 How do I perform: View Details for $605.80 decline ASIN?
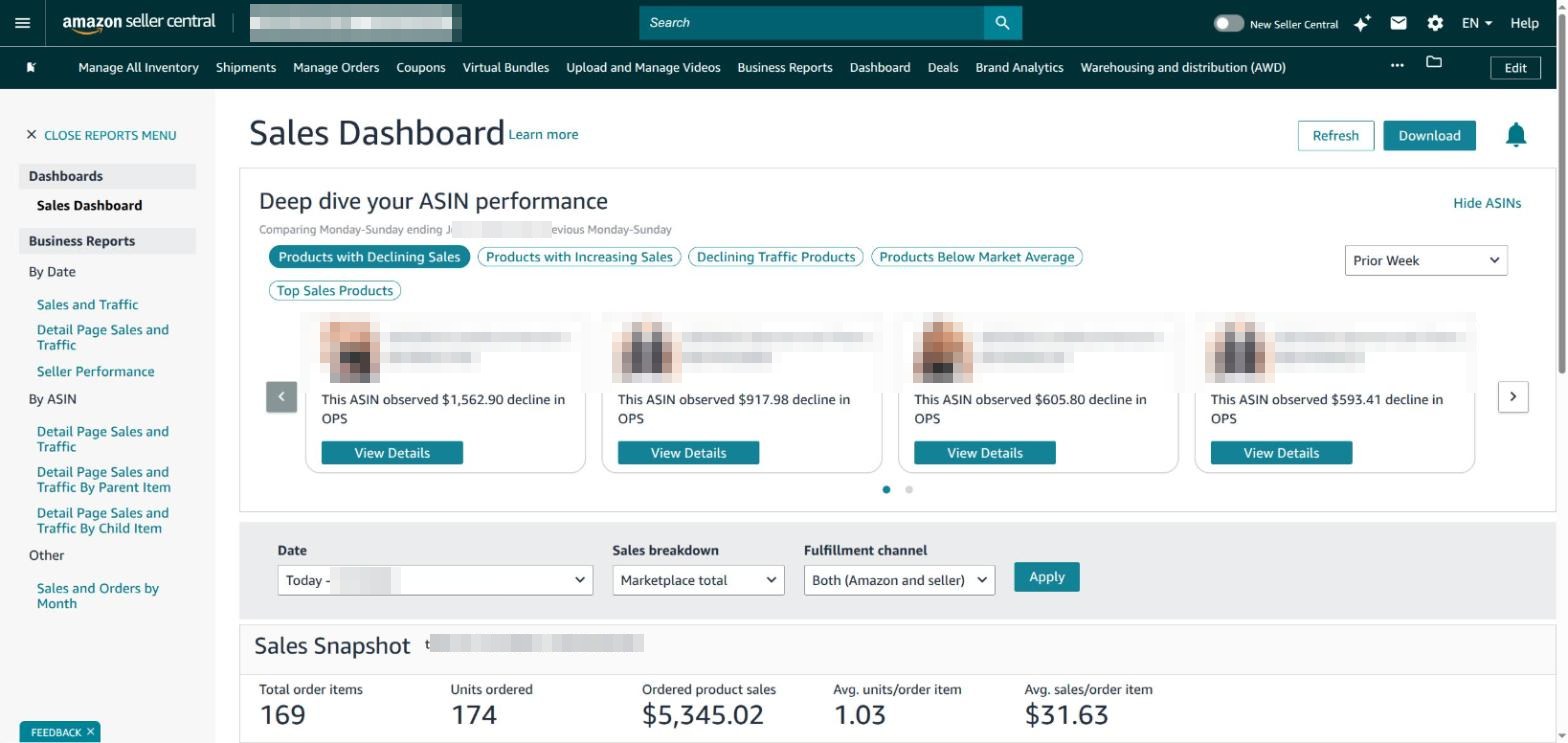(985, 453)
